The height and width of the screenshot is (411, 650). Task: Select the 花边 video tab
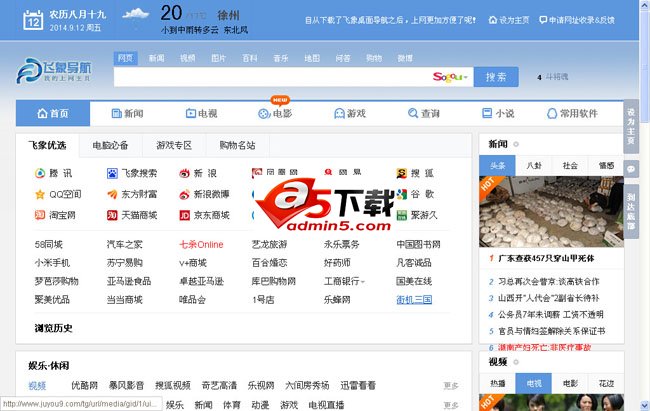[x=606, y=383]
